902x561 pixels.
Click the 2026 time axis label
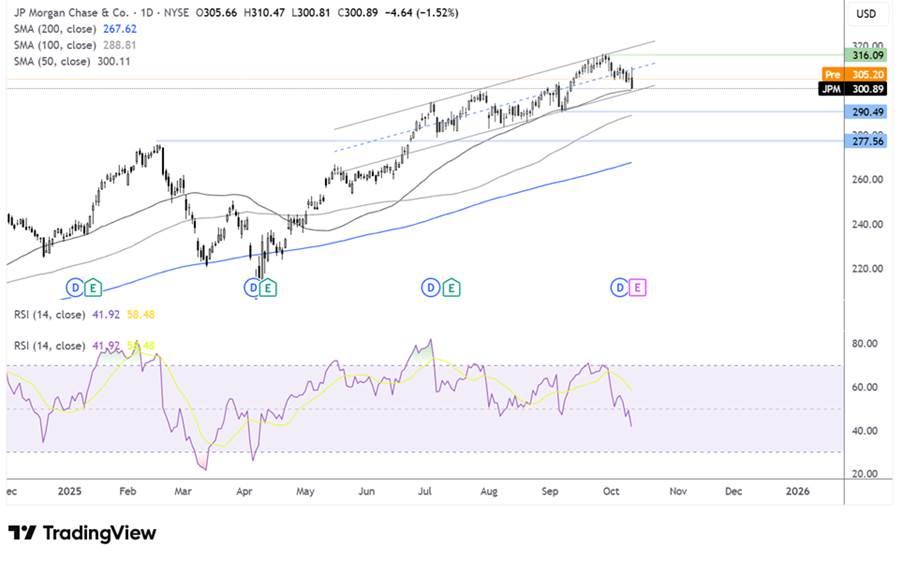[797, 491]
